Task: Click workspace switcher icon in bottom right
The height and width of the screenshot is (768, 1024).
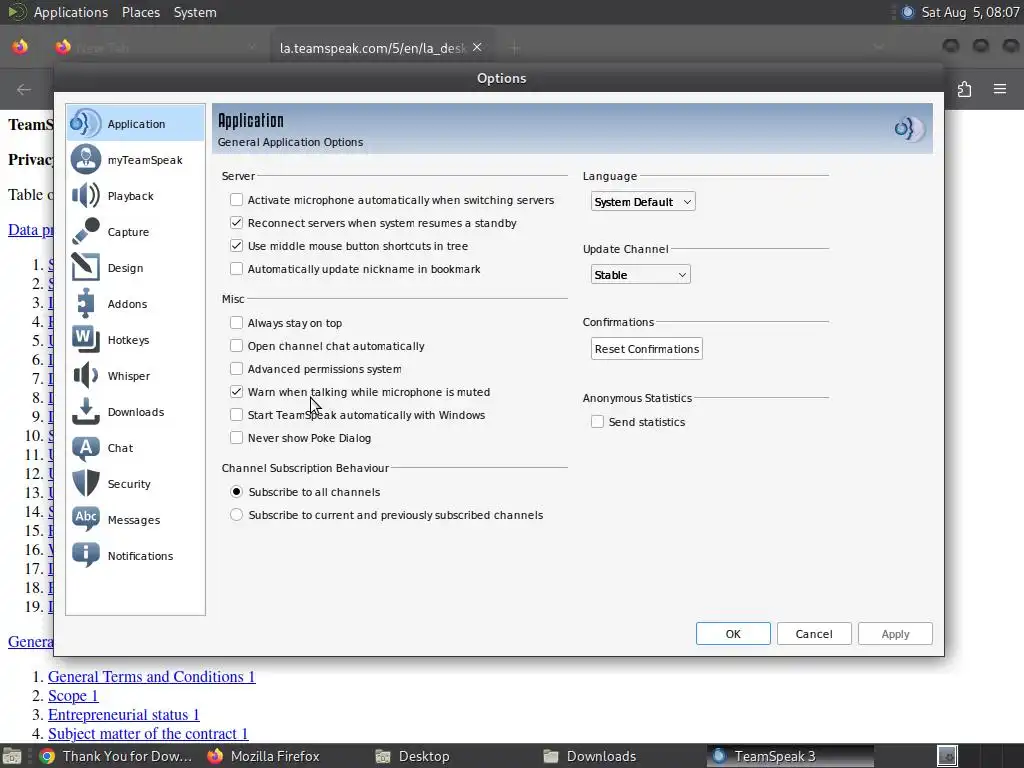Action: (947, 756)
